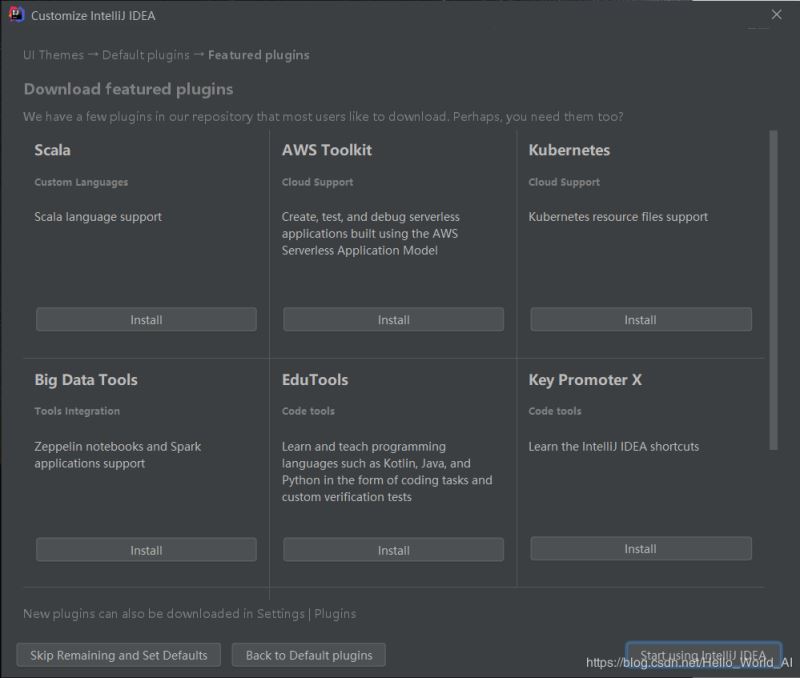Install the AWS Toolkit plugin
This screenshot has width=800, height=678.
pyautogui.click(x=393, y=319)
